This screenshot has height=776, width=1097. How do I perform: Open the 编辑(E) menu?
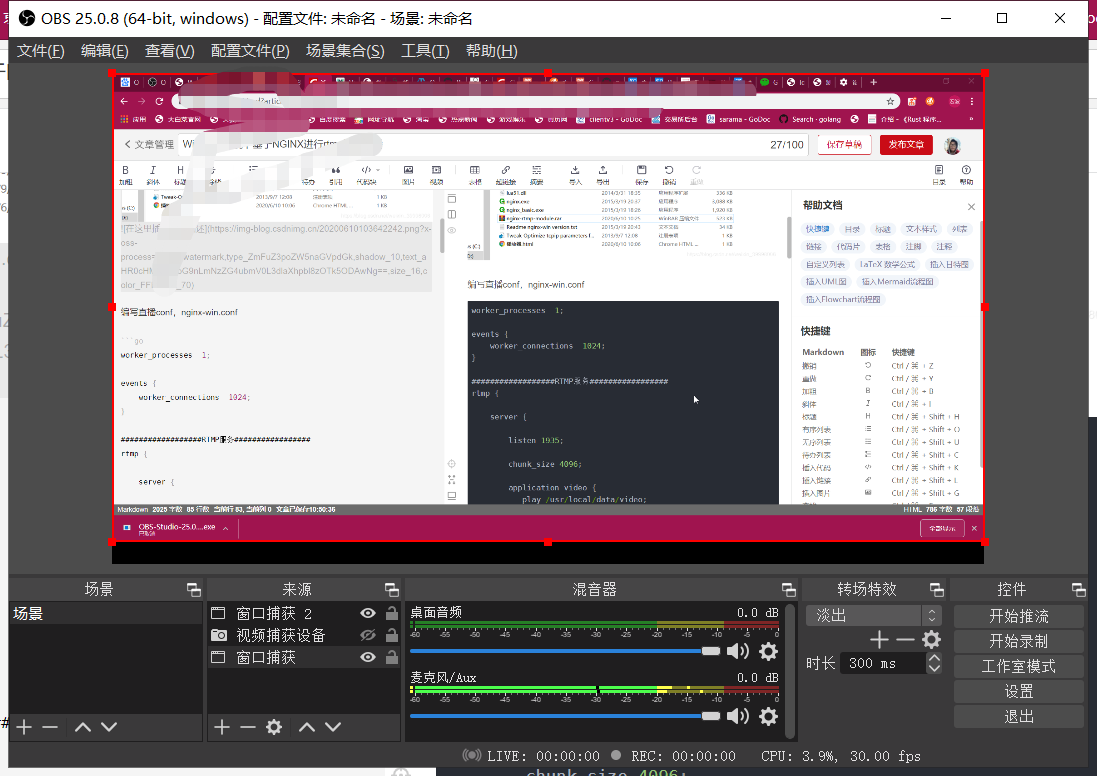(104, 51)
